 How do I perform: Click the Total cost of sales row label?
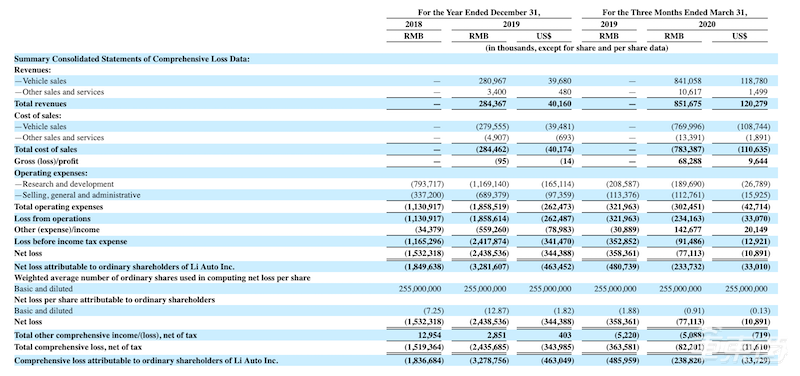(x=45, y=149)
